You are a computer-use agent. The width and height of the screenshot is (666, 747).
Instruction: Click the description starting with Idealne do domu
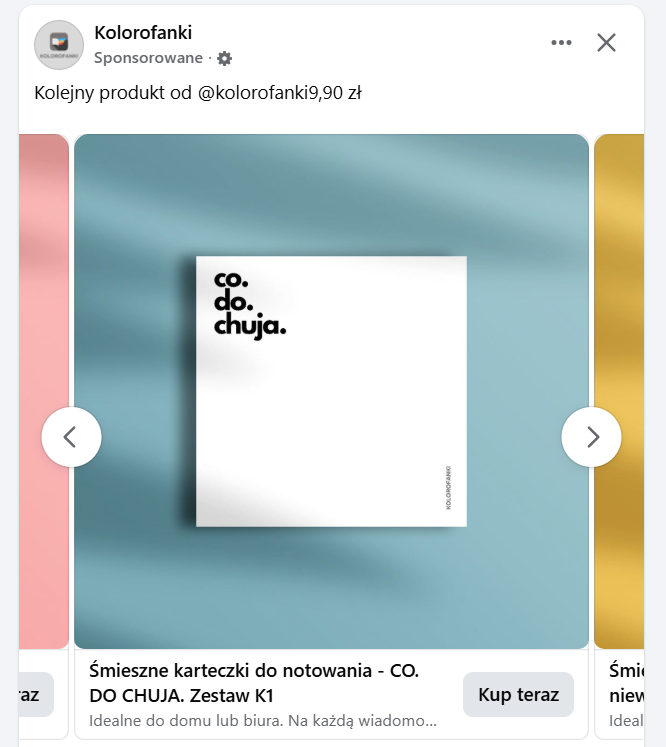click(x=262, y=720)
